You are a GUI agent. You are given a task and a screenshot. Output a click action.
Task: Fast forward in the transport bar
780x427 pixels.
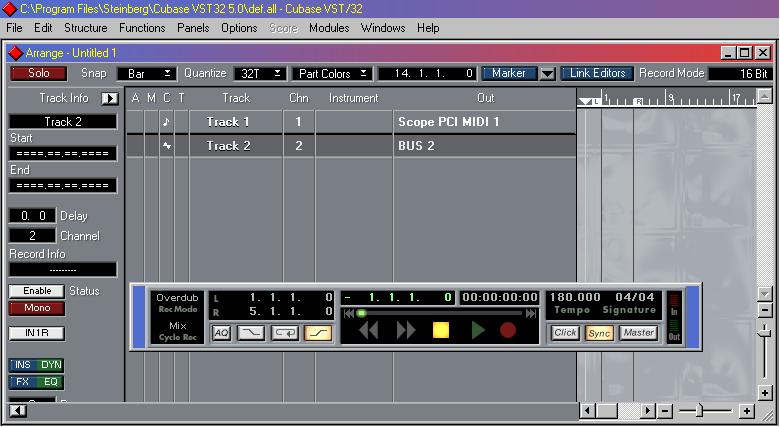[406, 330]
